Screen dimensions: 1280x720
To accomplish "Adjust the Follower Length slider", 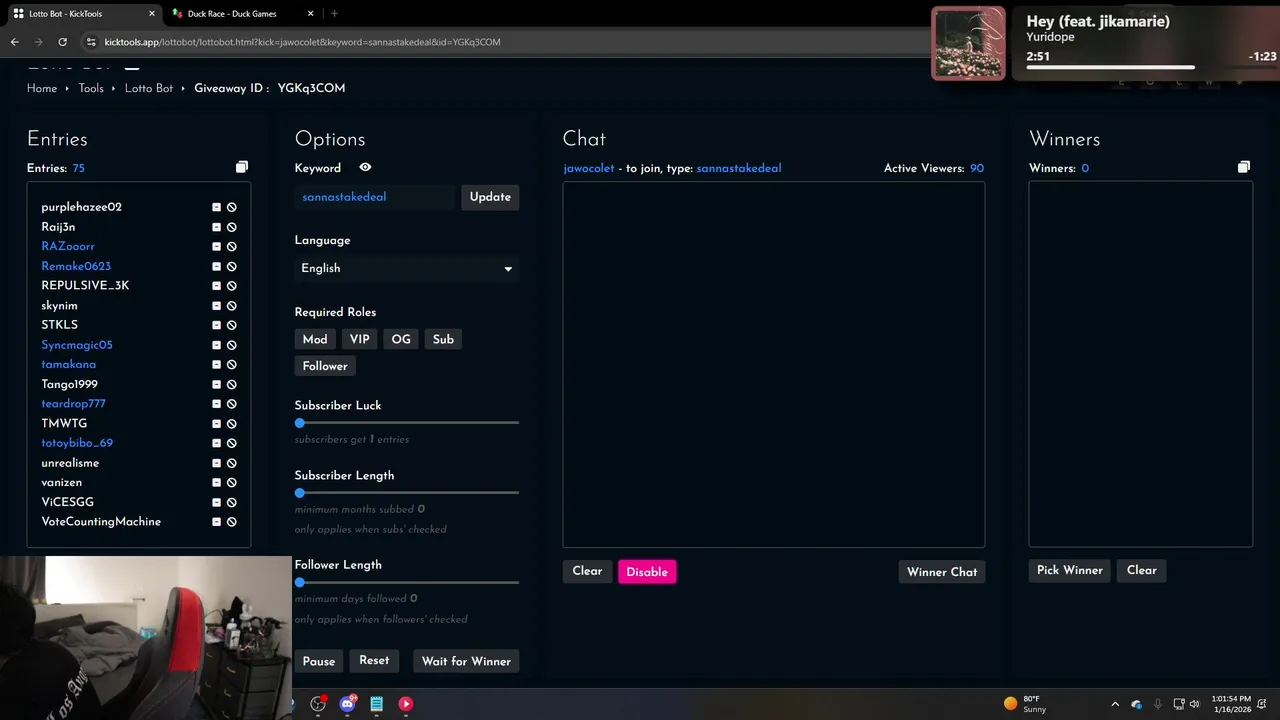I will coord(407,582).
